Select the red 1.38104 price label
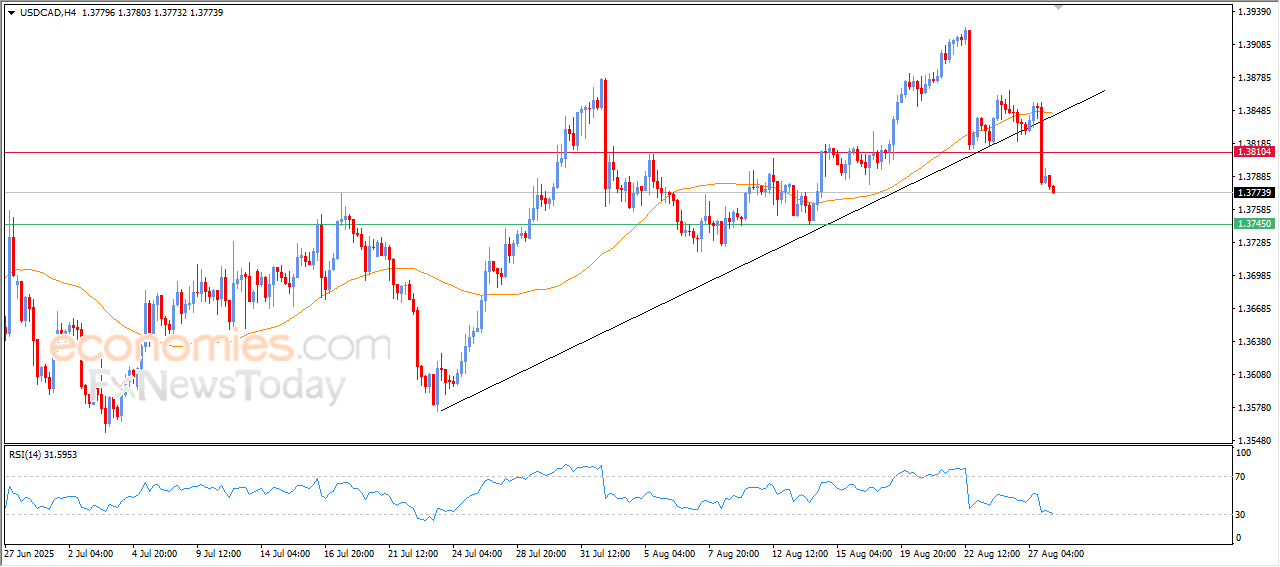The width and height of the screenshot is (1280, 567). tap(1254, 152)
